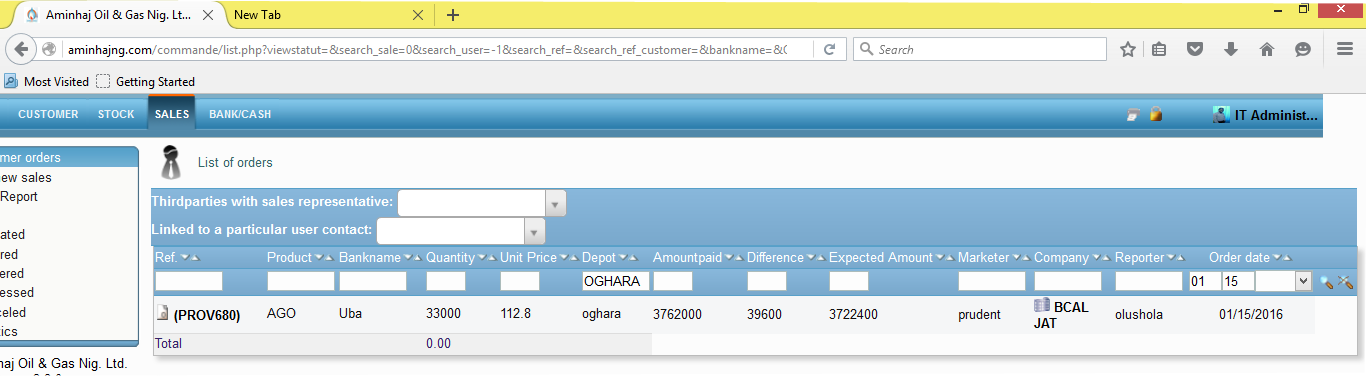The height and width of the screenshot is (376, 1366).
Task: Click the magnifier search icon in the filter row
Action: pyautogui.click(x=1326, y=282)
